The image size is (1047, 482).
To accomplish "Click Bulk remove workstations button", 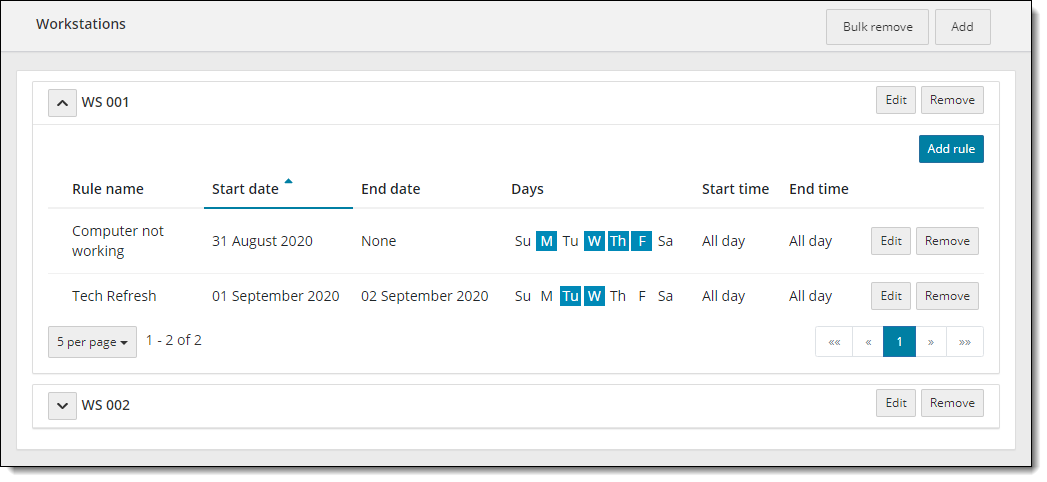I will coord(877,27).
